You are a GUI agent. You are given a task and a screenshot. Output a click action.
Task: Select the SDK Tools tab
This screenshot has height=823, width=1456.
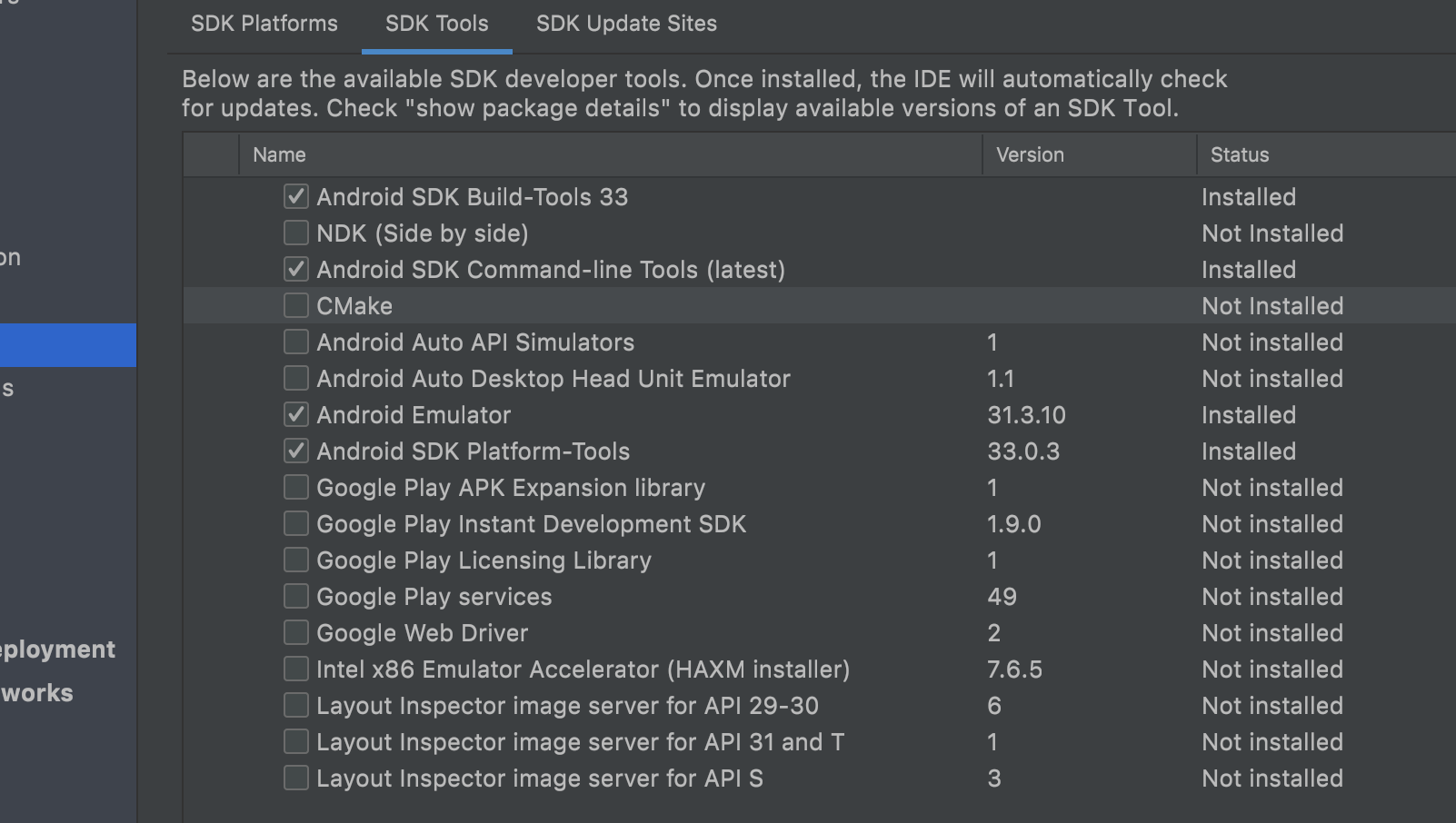coord(436,24)
